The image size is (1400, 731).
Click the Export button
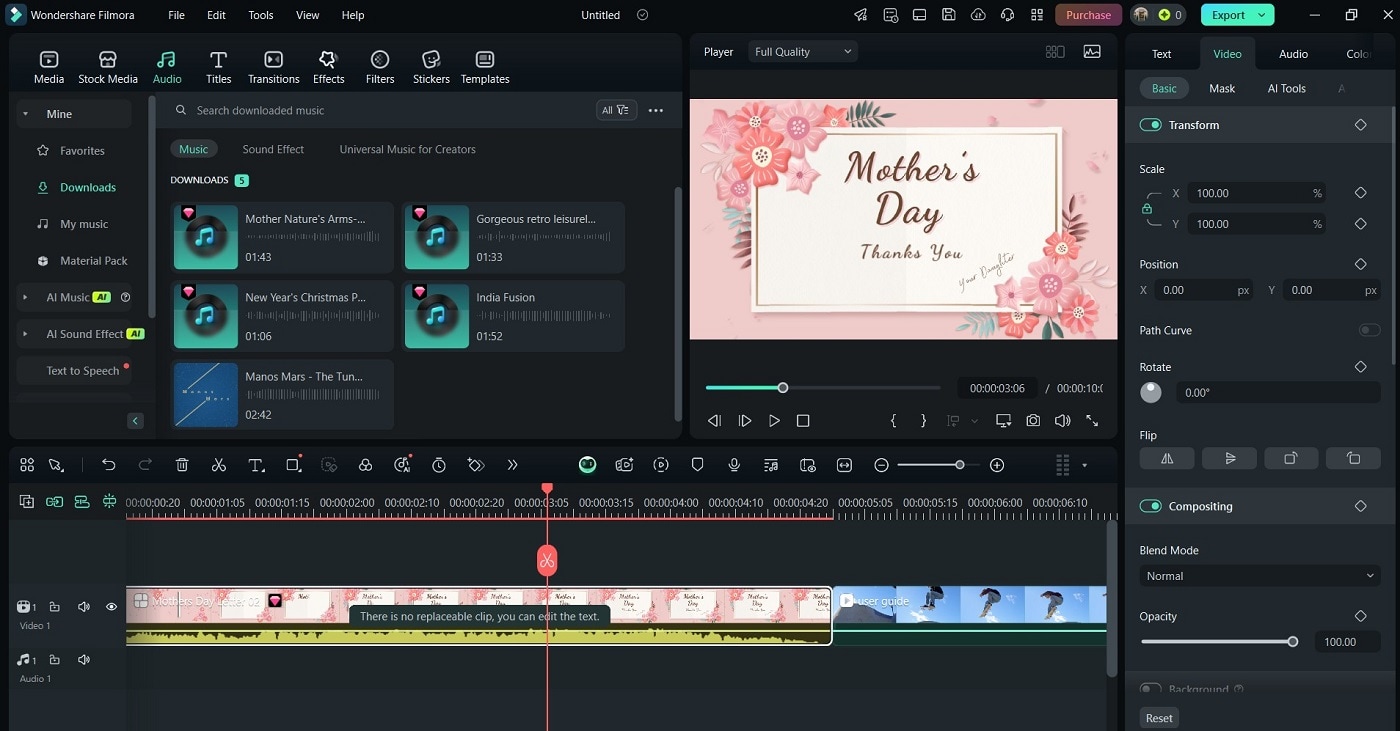point(1228,15)
